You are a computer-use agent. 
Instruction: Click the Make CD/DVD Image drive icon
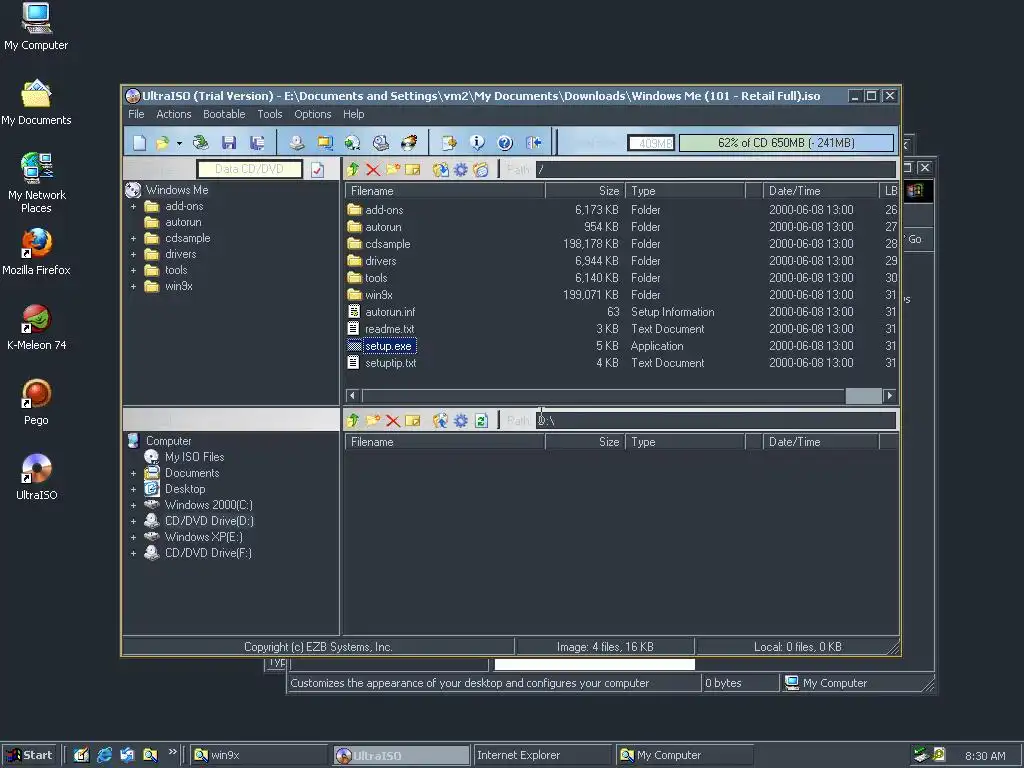pos(296,142)
